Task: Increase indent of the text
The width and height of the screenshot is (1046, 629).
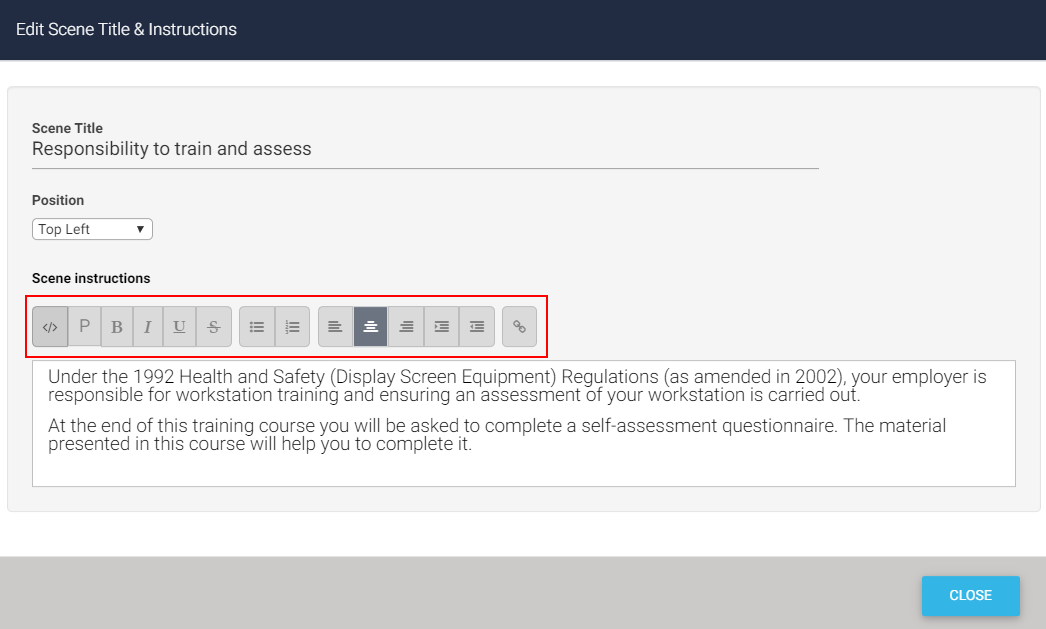Action: point(441,327)
